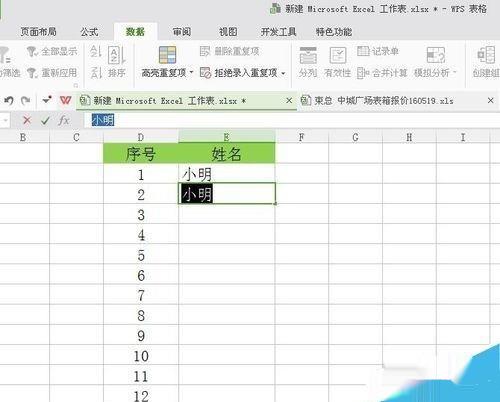Expand the 高亮重复项 dropdown arrow
This screenshot has height=402, width=500.
(191, 72)
